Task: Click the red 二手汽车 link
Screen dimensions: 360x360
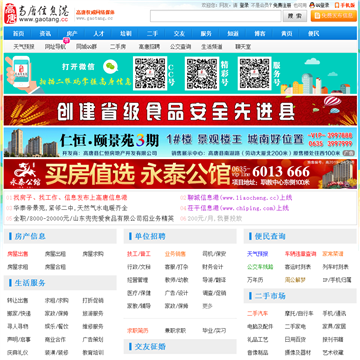Action: [x=258, y=314]
